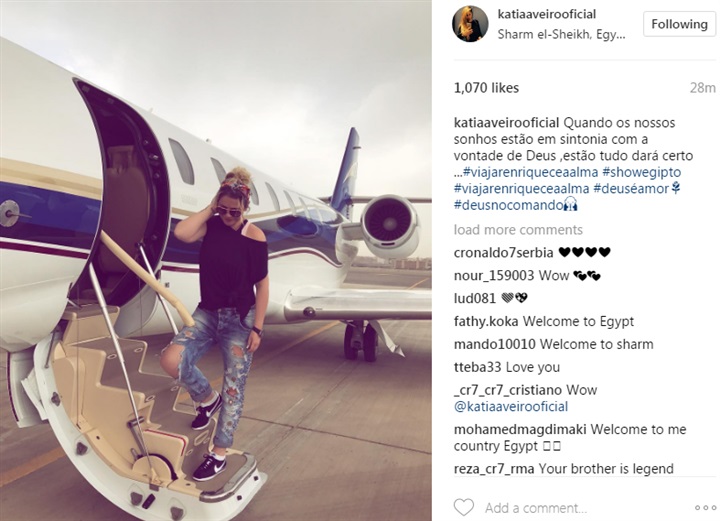Expand load more comments
The height and width of the screenshot is (521, 720).
click(518, 230)
